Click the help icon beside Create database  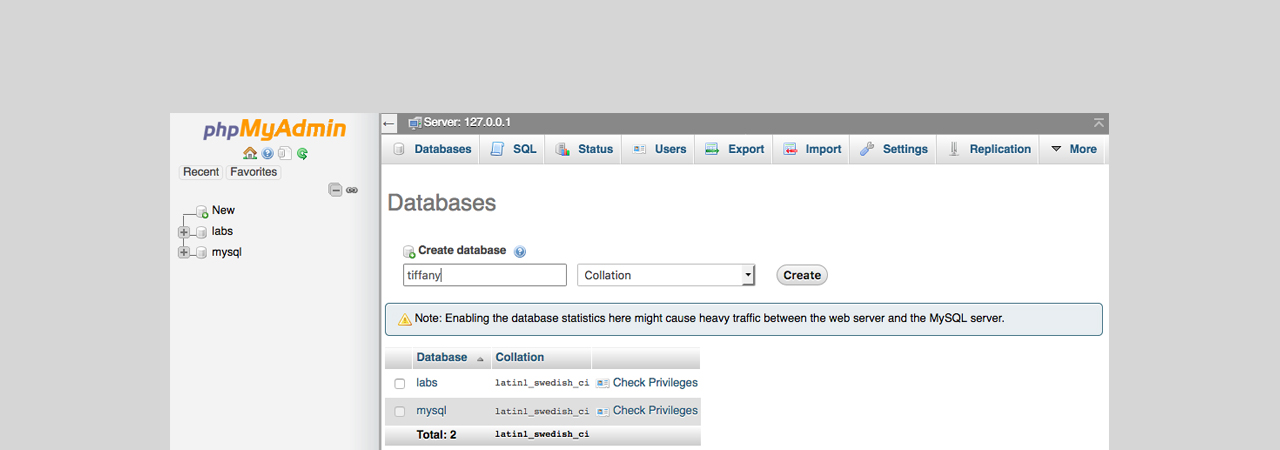pyautogui.click(x=520, y=252)
